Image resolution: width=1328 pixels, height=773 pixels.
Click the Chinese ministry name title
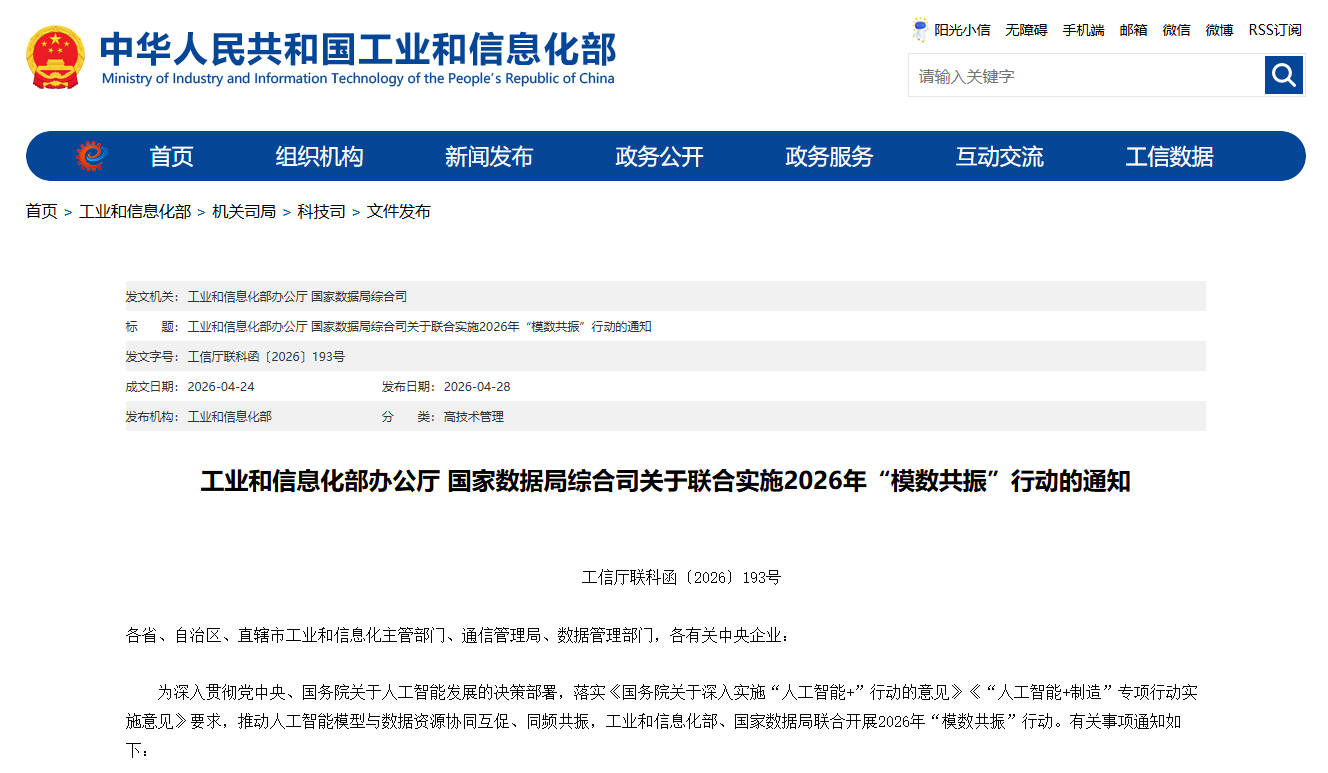[358, 48]
